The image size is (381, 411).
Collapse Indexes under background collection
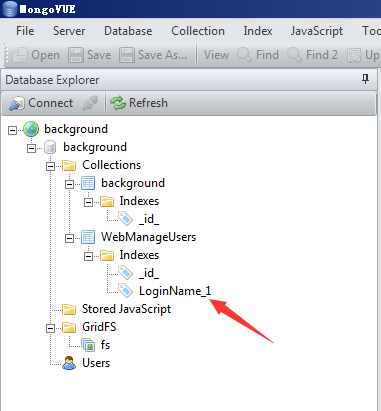pyautogui.click(x=88, y=202)
